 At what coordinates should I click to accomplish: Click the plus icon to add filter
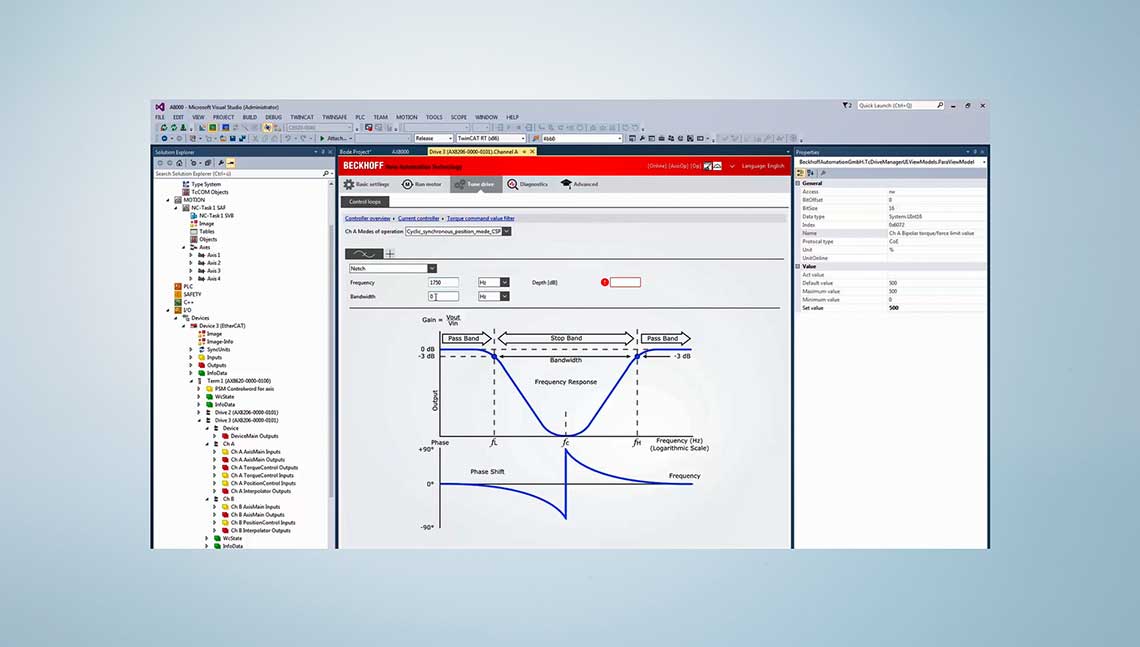pyautogui.click(x=390, y=254)
